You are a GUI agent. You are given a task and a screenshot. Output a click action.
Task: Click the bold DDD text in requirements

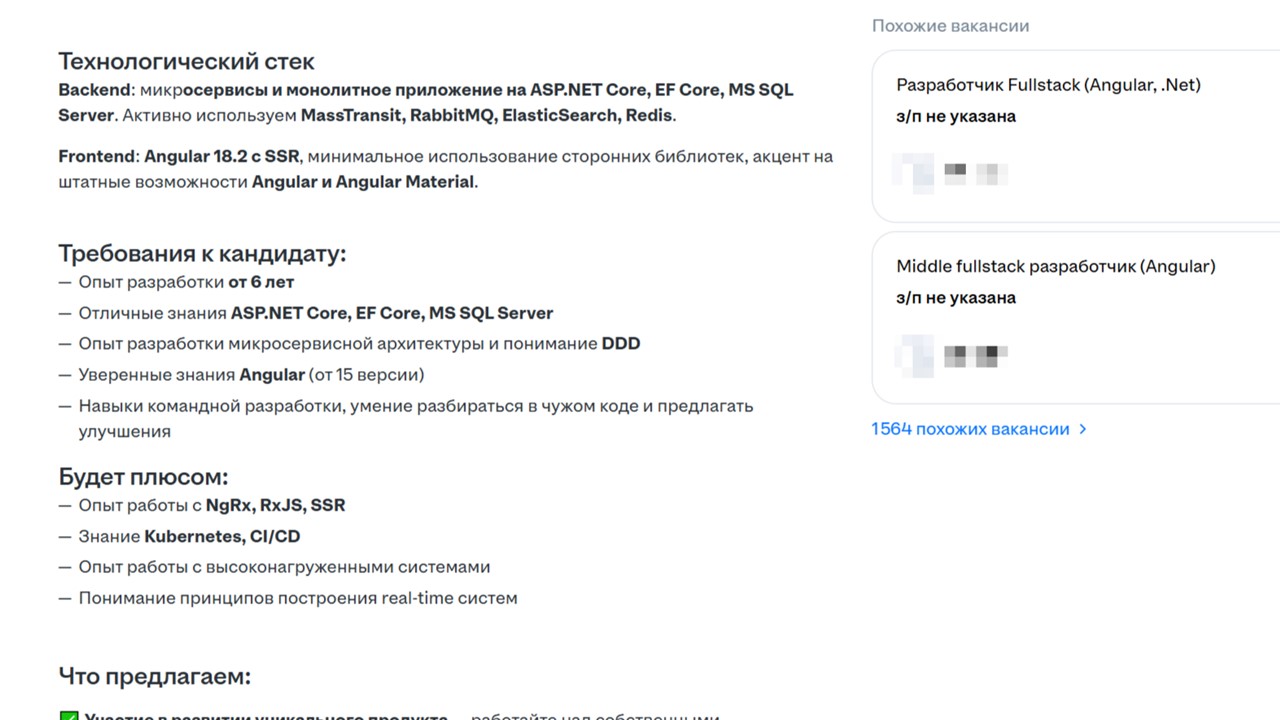621,343
